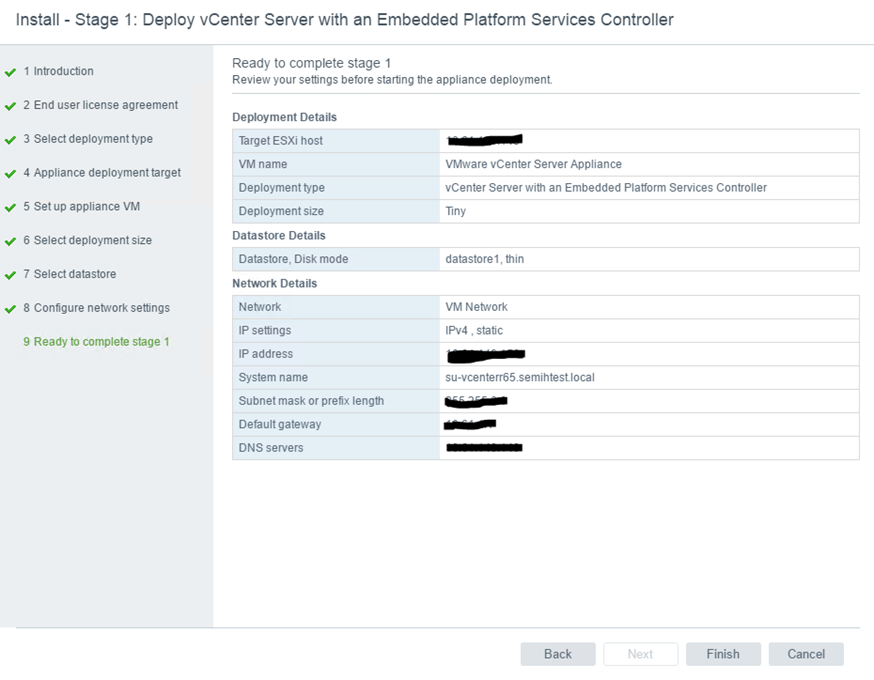Viewport: 874px width, 680px height.
Task: Click the green check next to Select datastore
Action: coord(10,275)
